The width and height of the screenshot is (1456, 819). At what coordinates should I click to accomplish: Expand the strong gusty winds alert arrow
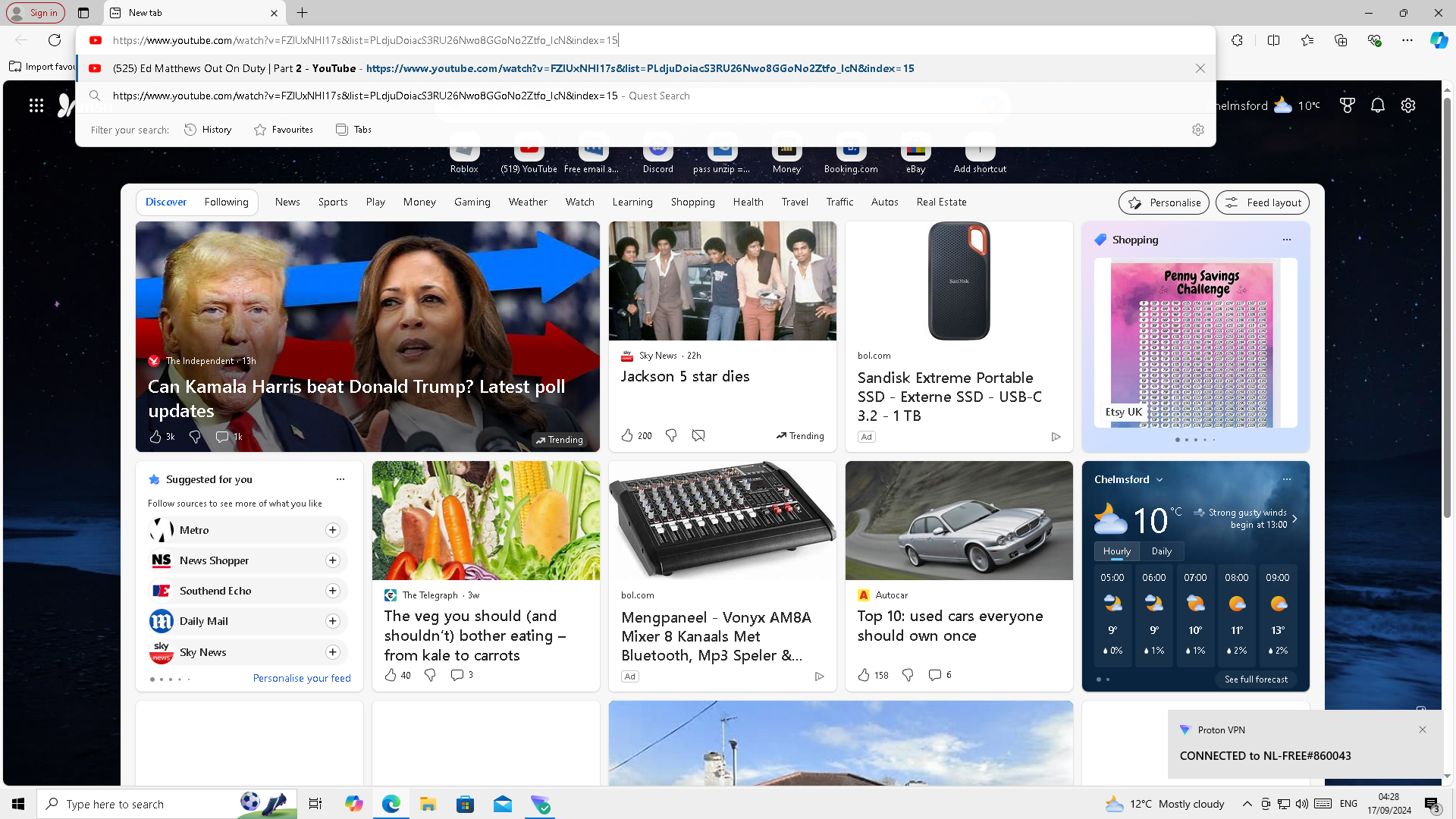pyautogui.click(x=1294, y=519)
